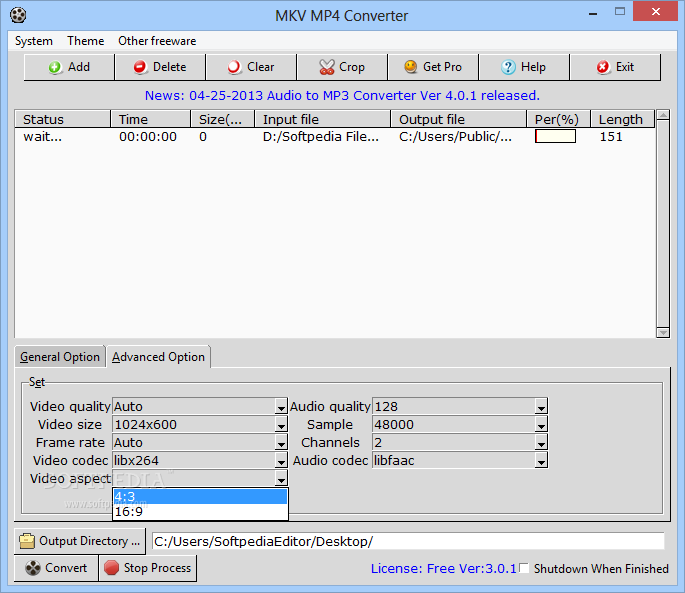The image size is (685, 593).
Task: Click the Get Pro smiley icon
Action: (411, 67)
